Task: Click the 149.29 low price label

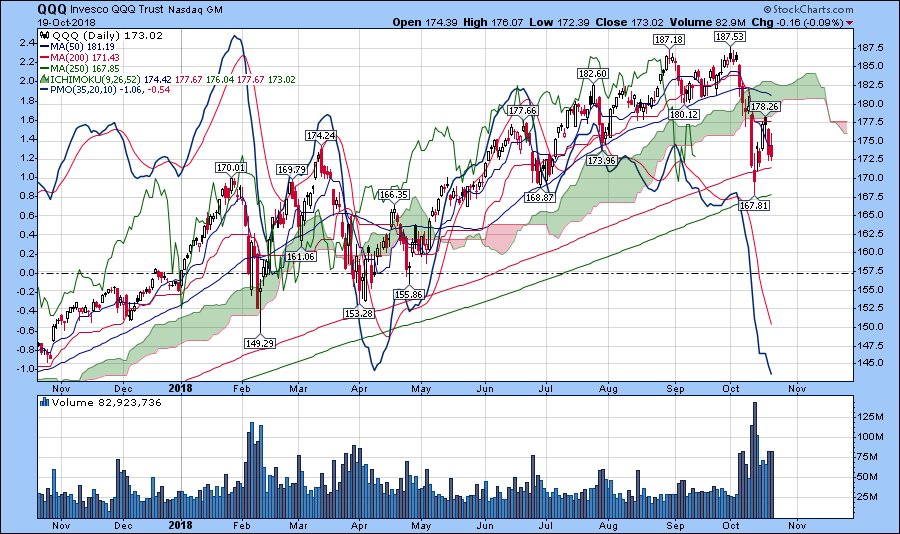Action: tap(259, 343)
